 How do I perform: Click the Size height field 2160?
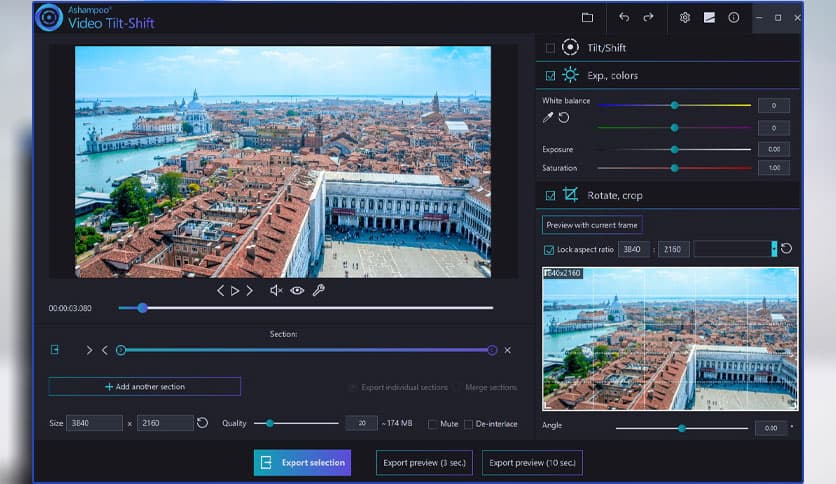tap(165, 423)
